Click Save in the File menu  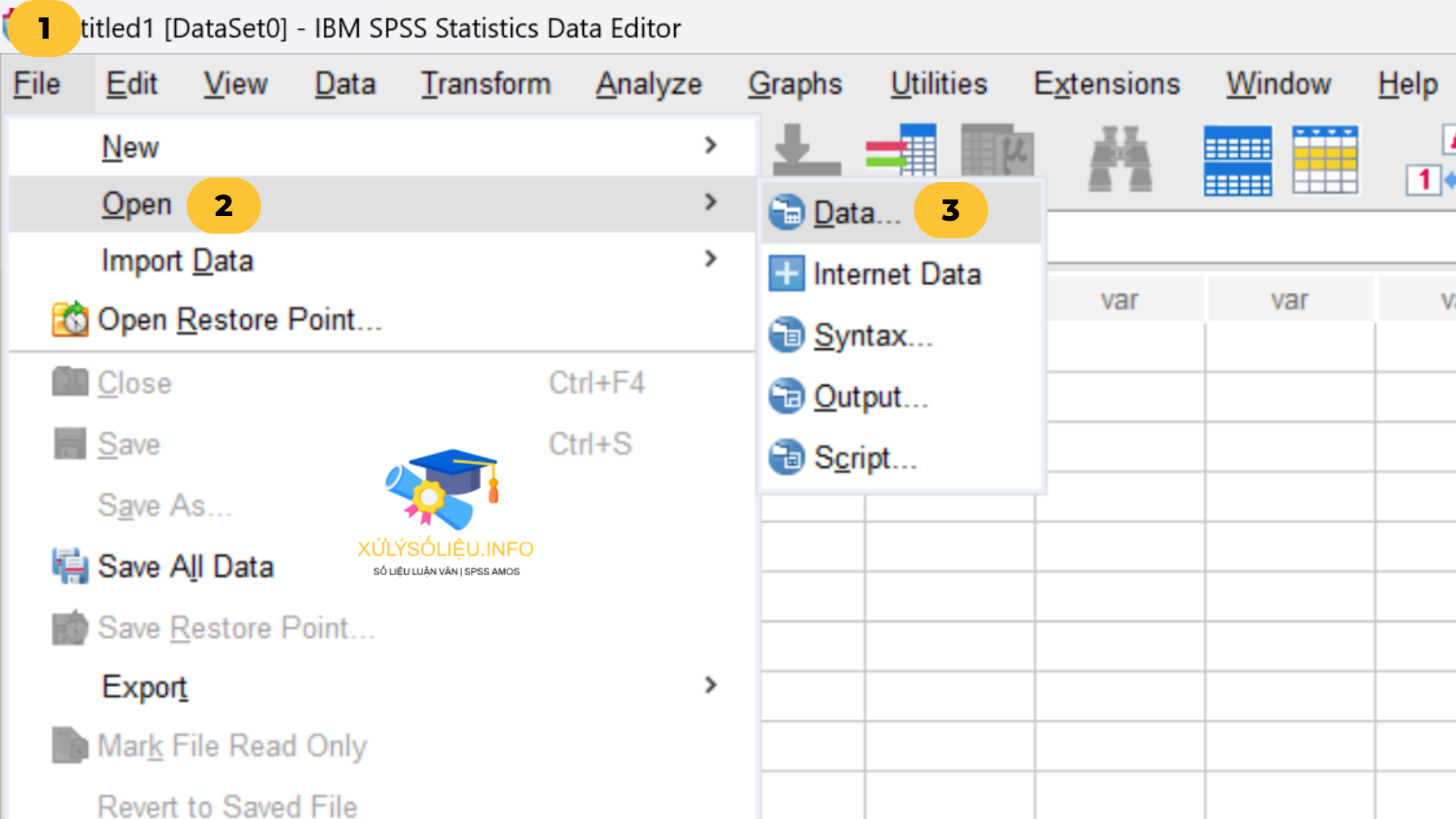(383, 444)
